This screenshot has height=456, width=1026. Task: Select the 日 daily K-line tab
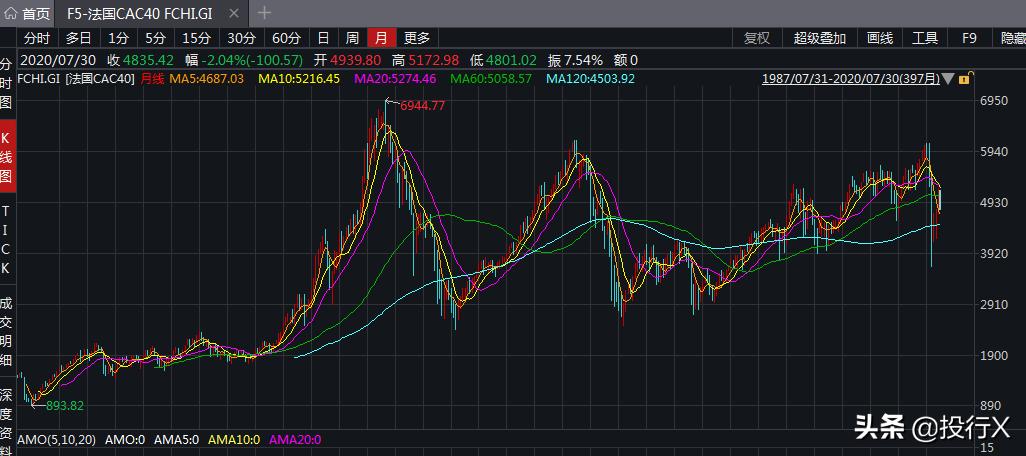[x=323, y=38]
